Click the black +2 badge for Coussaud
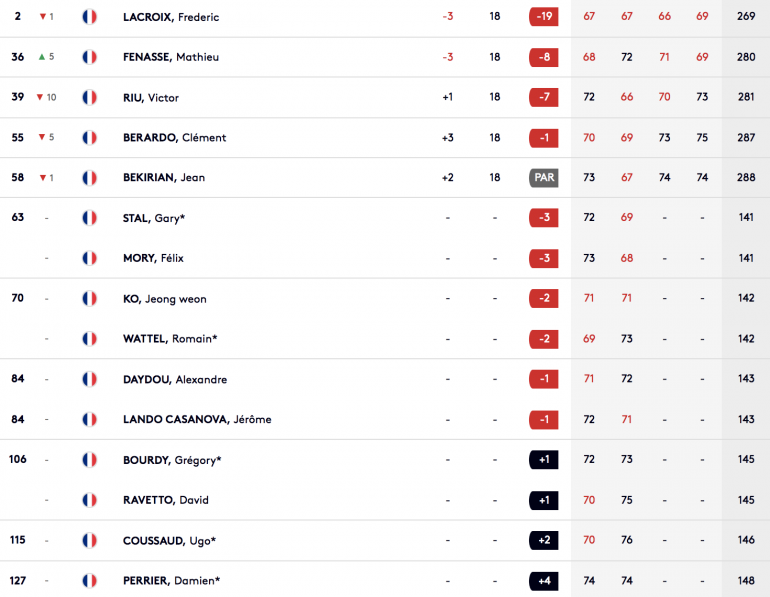770x597 pixels. (x=544, y=540)
